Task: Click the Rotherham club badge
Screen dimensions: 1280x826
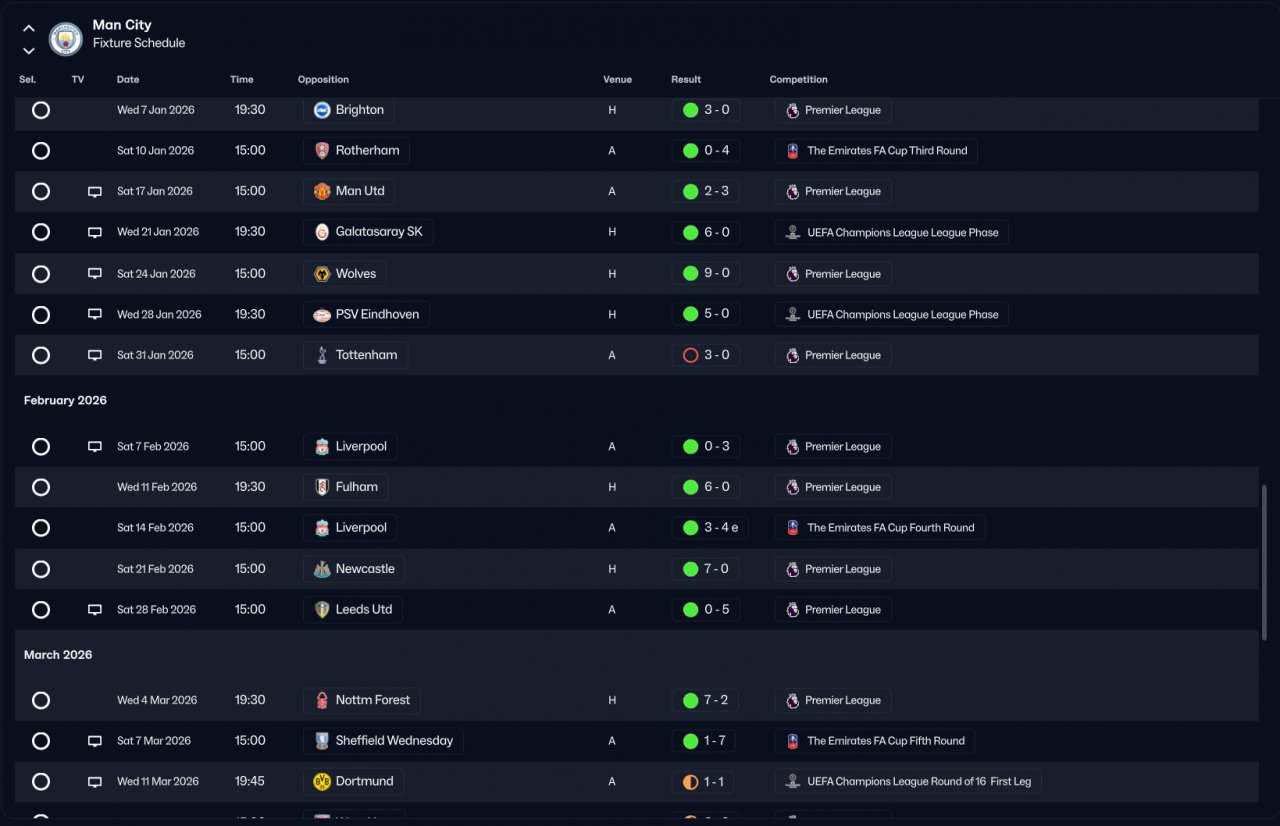Action: pyautogui.click(x=322, y=151)
